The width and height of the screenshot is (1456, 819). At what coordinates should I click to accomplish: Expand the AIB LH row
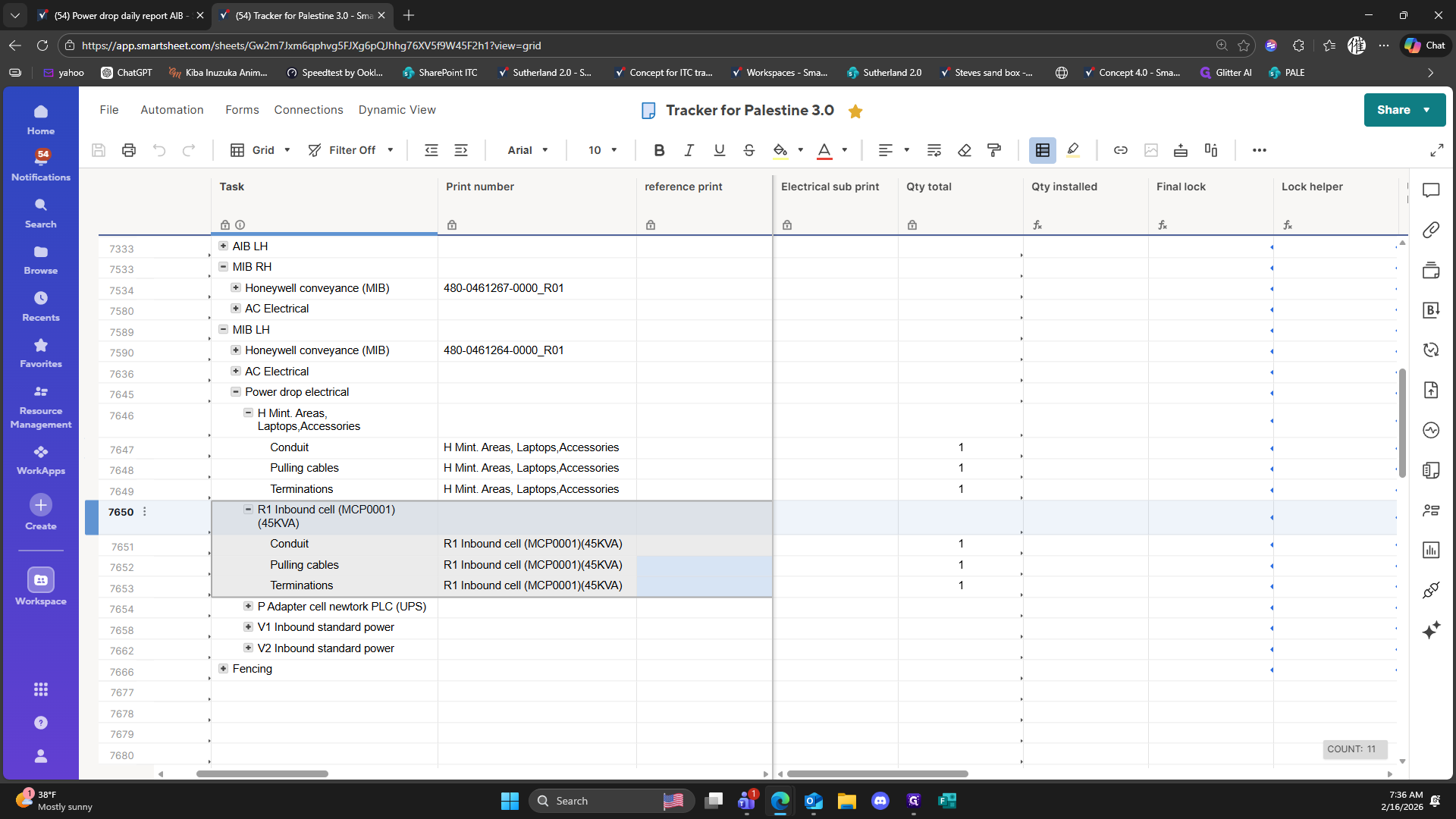[223, 246]
